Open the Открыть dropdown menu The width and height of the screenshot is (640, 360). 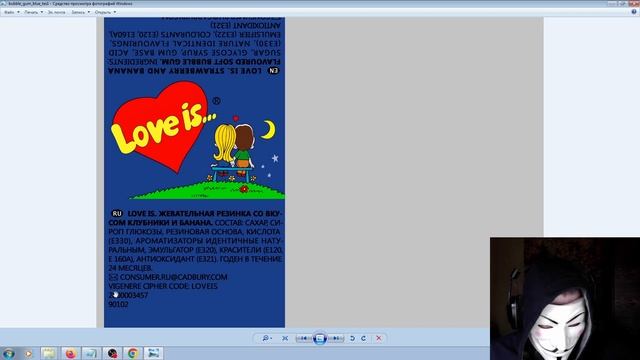[x=105, y=12]
